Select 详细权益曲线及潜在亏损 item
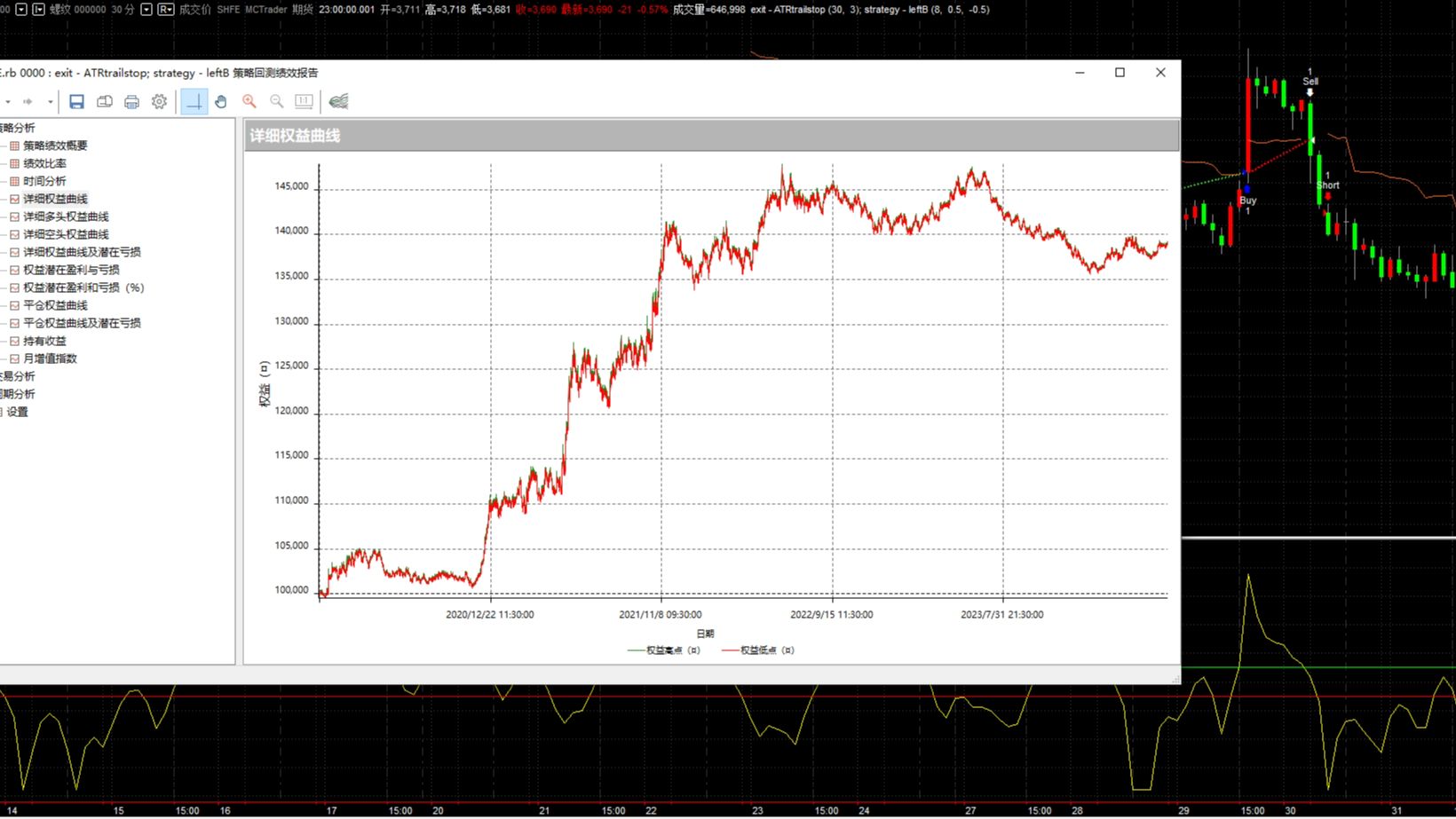Screen dimensions: 1456x819 82,252
